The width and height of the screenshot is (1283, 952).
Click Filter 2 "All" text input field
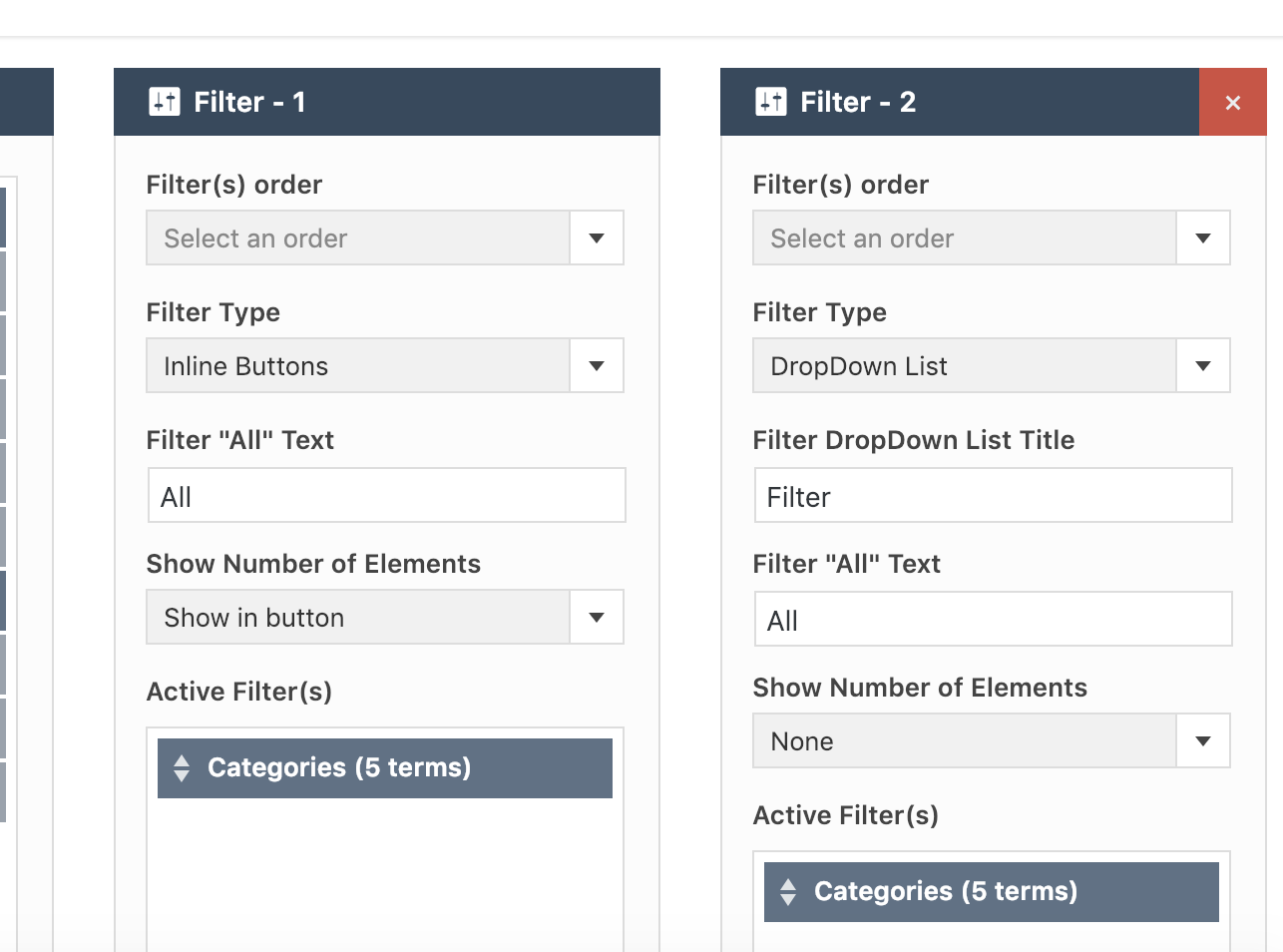993,620
